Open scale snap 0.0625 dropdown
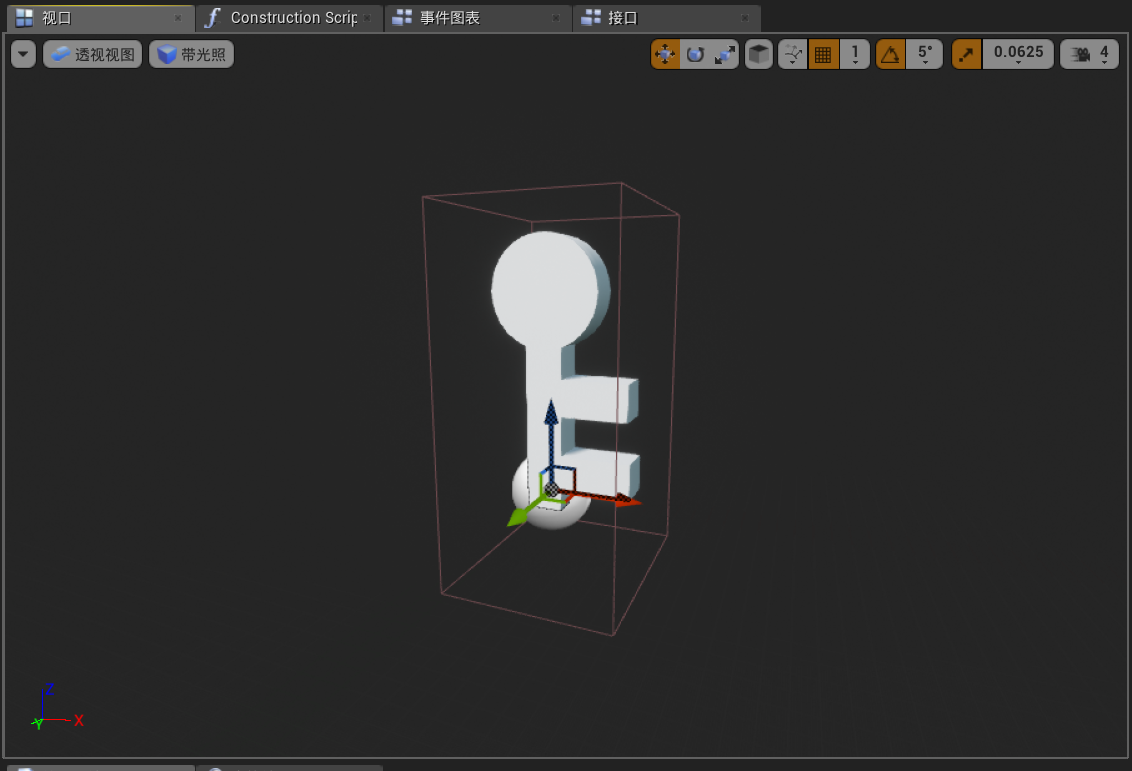Viewport: 1132px width, 771px height. (x=1018, y=54)
